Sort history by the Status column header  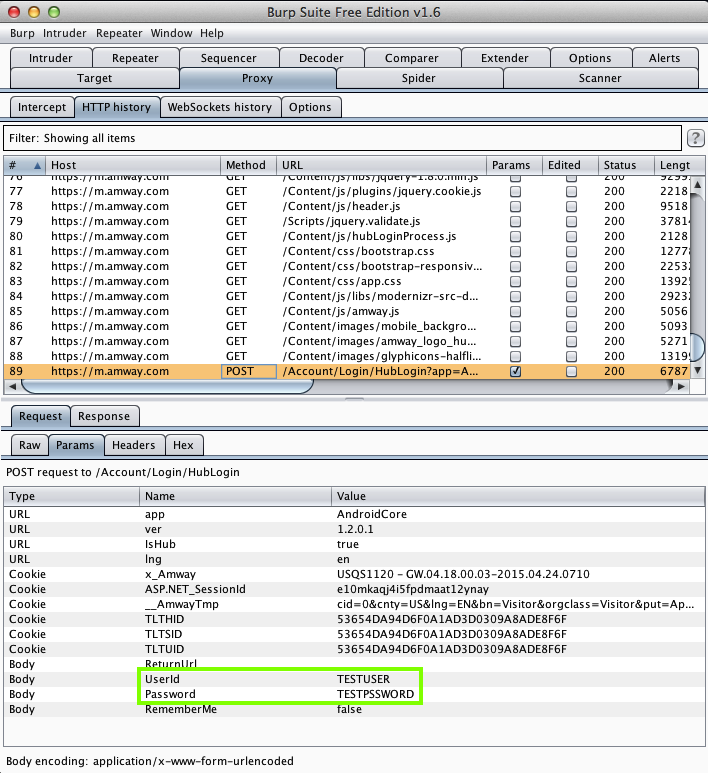(619, 165)
